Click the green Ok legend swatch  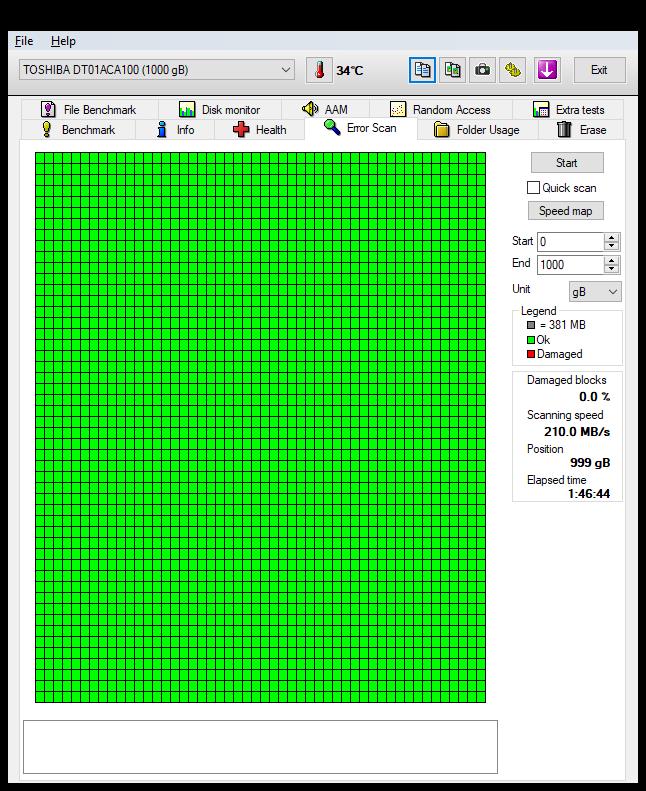[531, 340]
